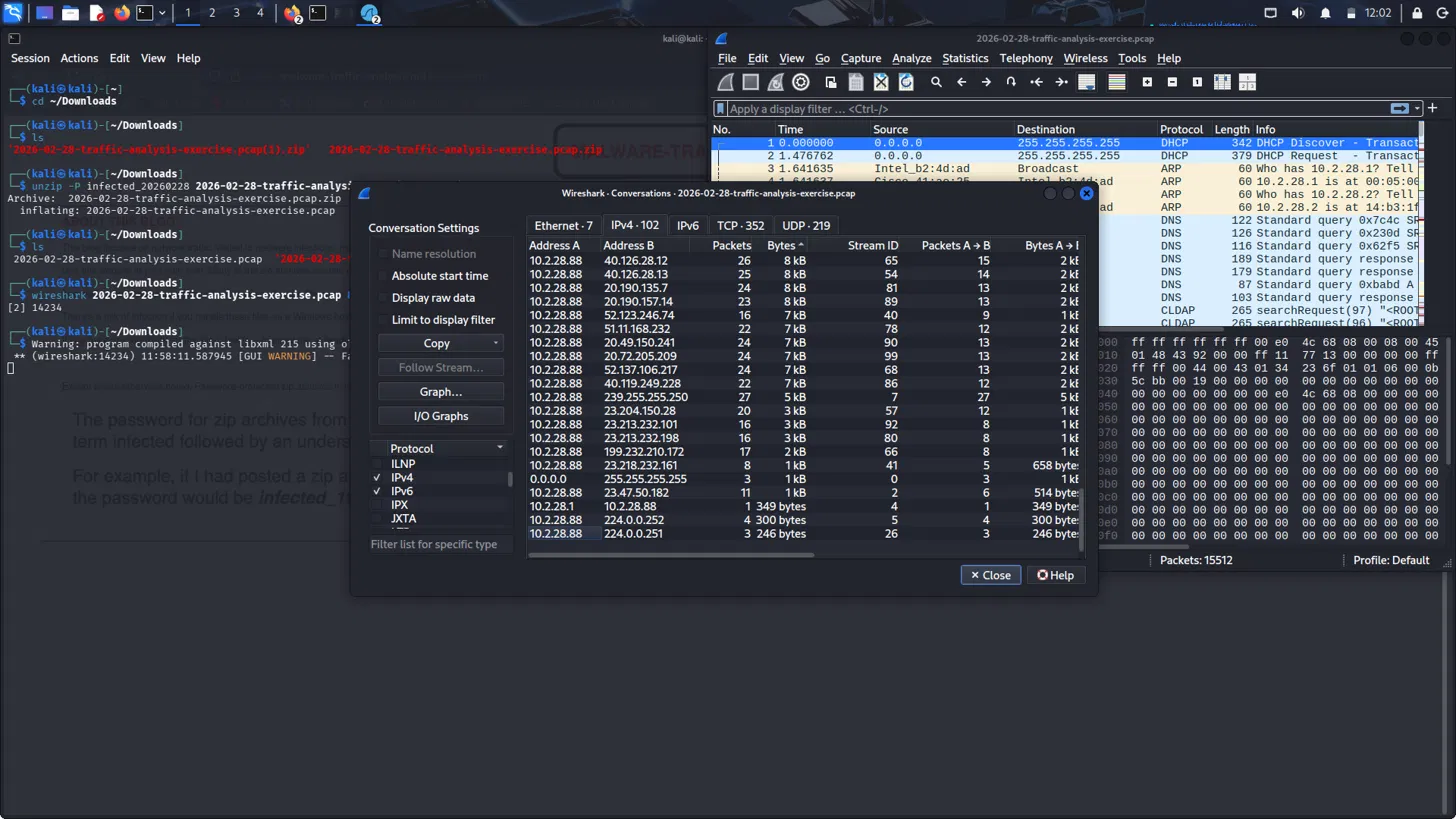1456x819 pixels.
Task: Go back to previous packet arrow
Action: click(x=961, y=82)
